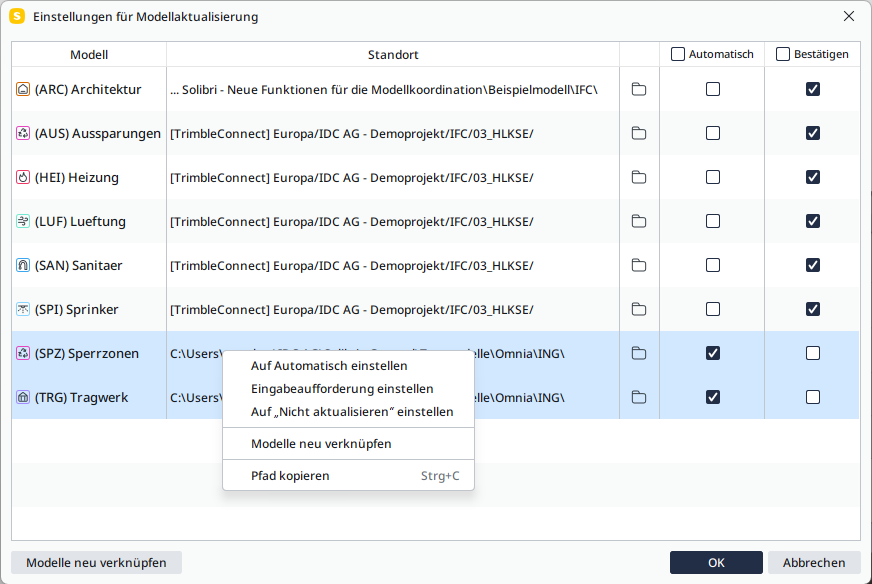Click the 'Modelle neu verknüpfen' bottom button
The width and height of the screenshot is (872, 584).
96,562
